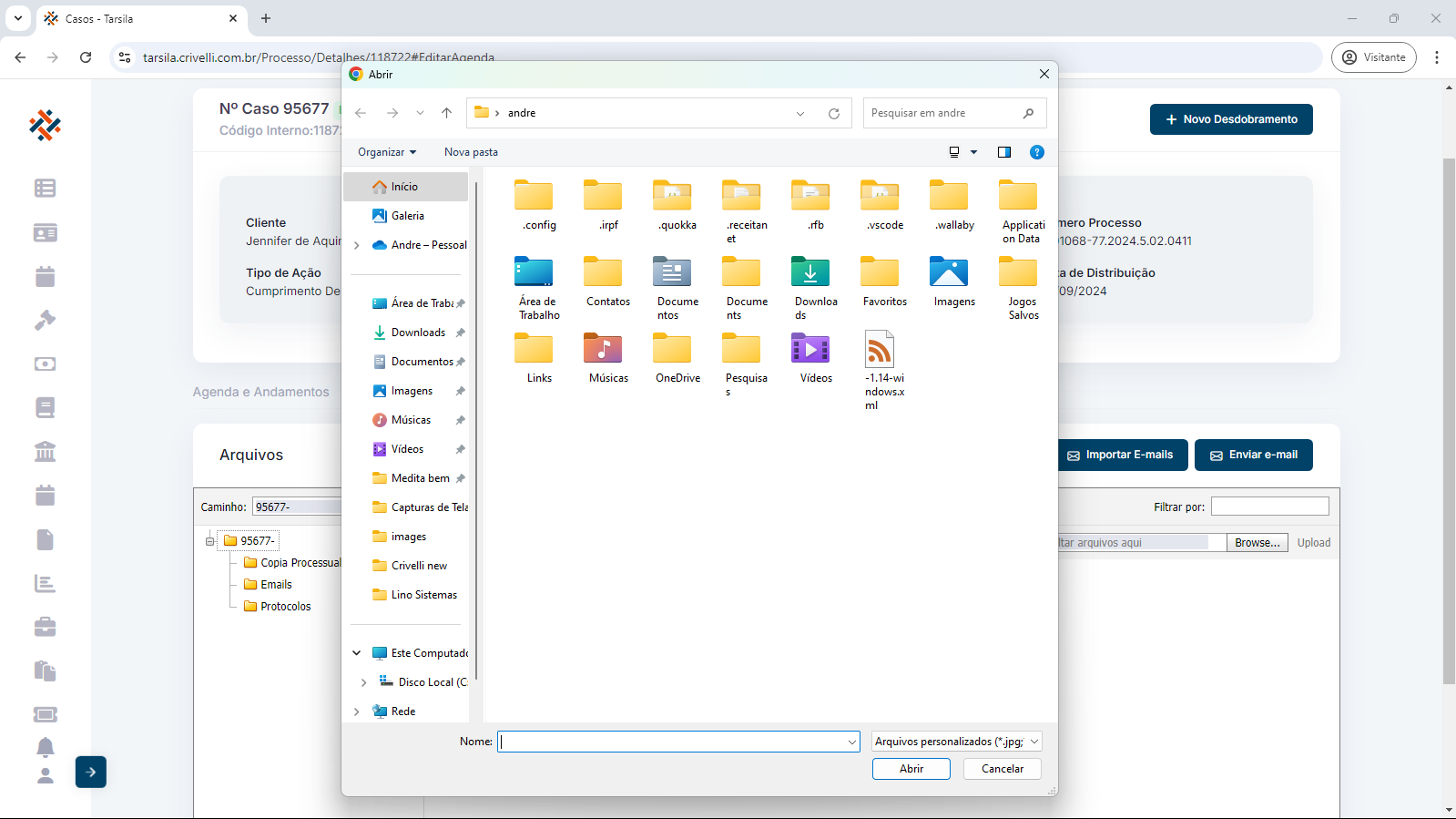Open the Vídeos folder in file grid
Screen dimensions: 1456x819
(x=810, y=357)
